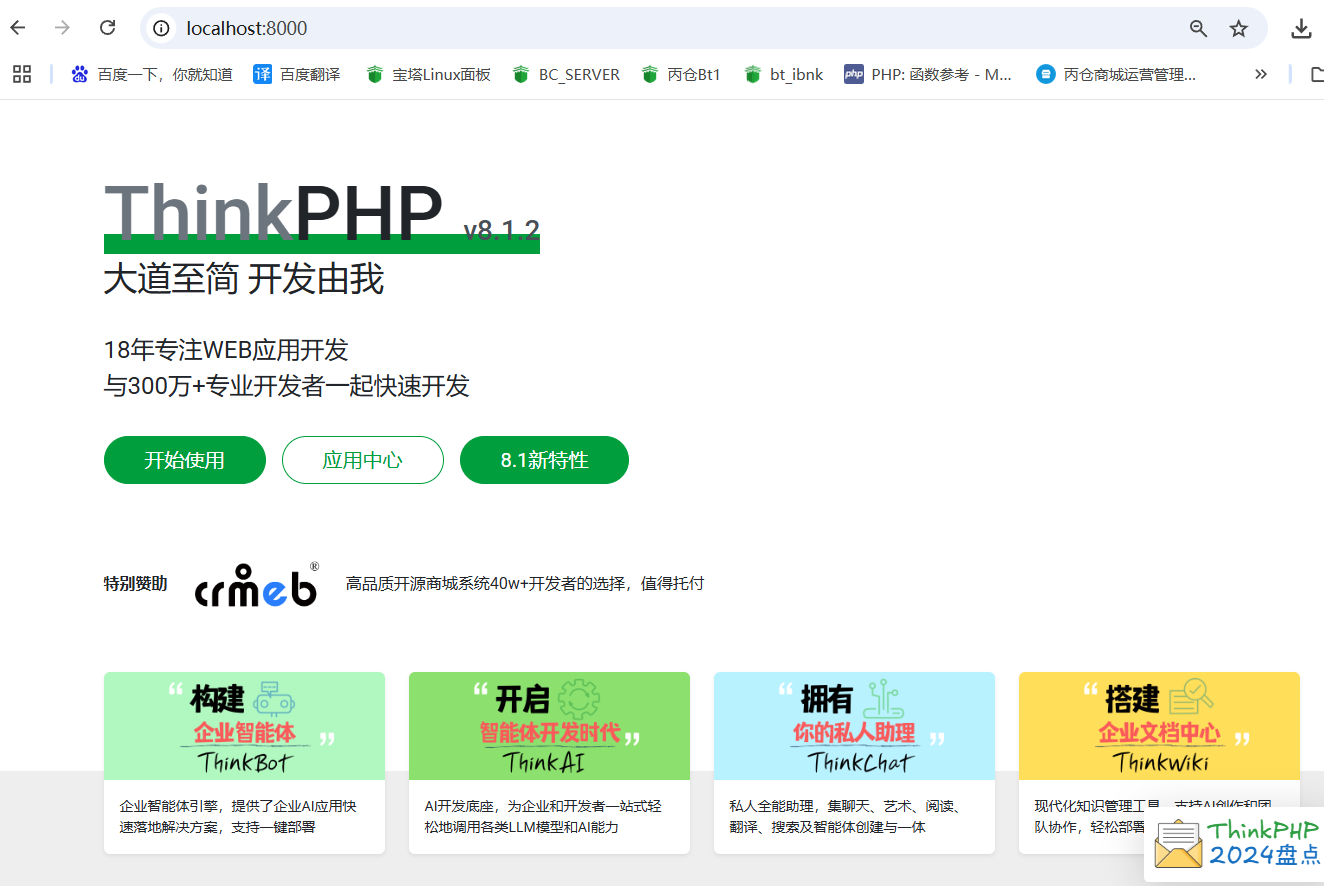Open bt_ibnk bookmark
Screen dimensions: 1324x886
click(784, 74)
